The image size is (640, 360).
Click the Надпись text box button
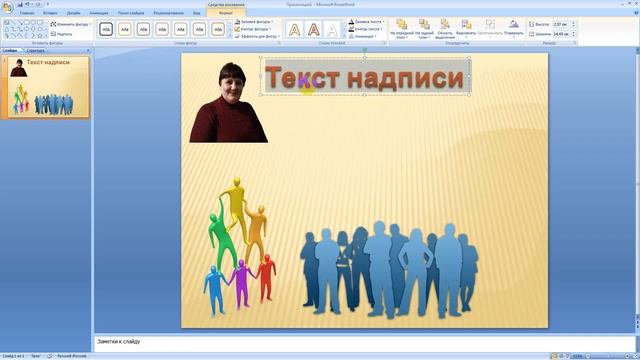point(61,34)
